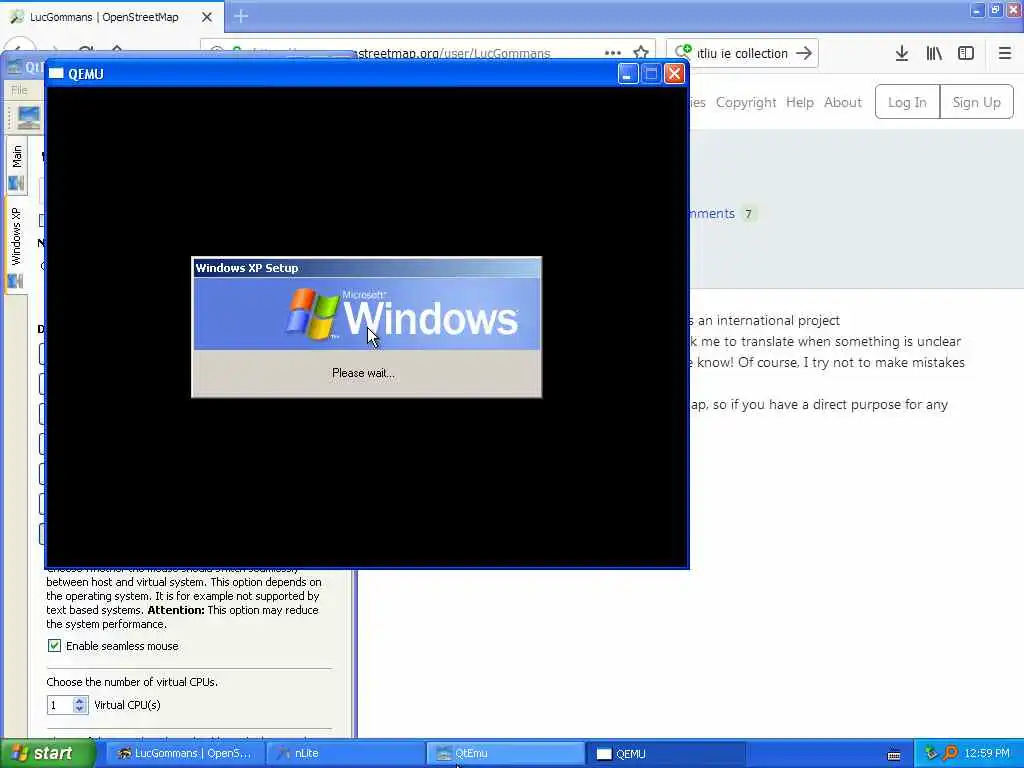The image size is (1024, 768).
Task: Click in the browser search field
Action: pos(743,54)
